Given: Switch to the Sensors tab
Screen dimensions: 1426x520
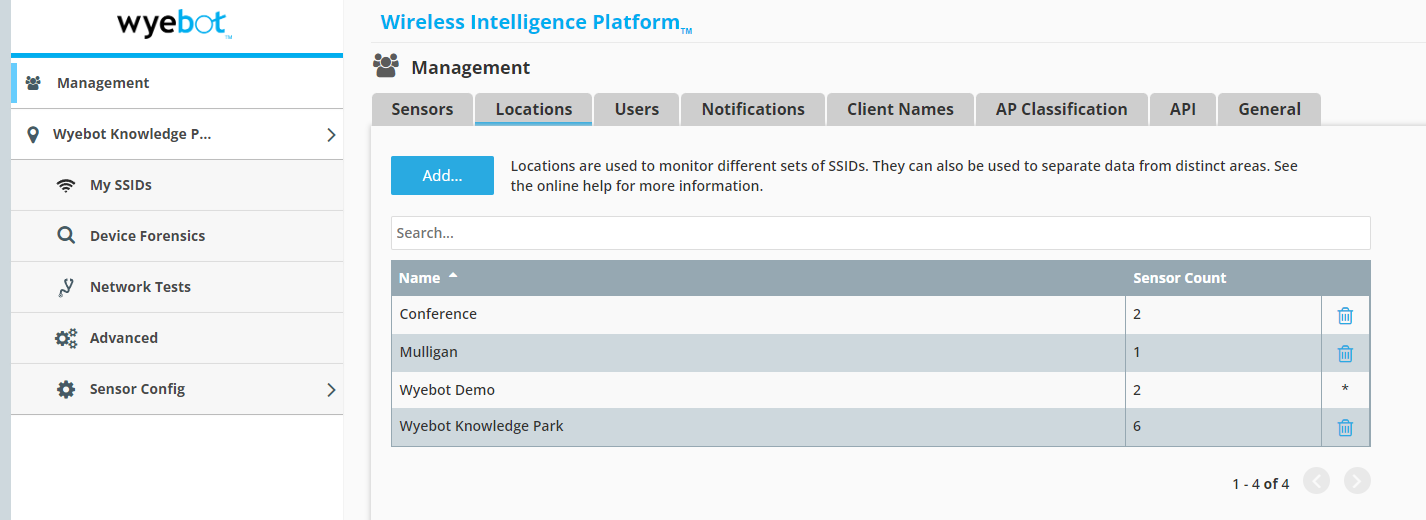Looking at the screenshot, I should coord(422,109).
